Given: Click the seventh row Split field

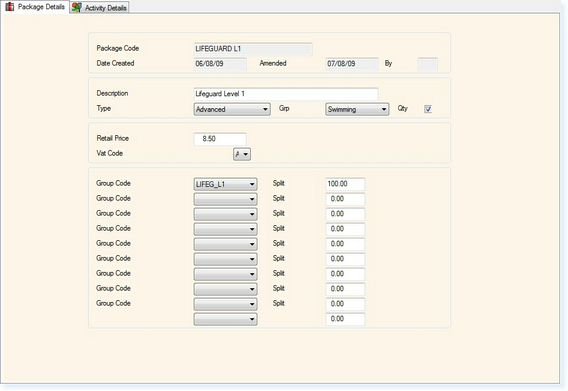Looking at the screenshot, I should tap(345, 274).
